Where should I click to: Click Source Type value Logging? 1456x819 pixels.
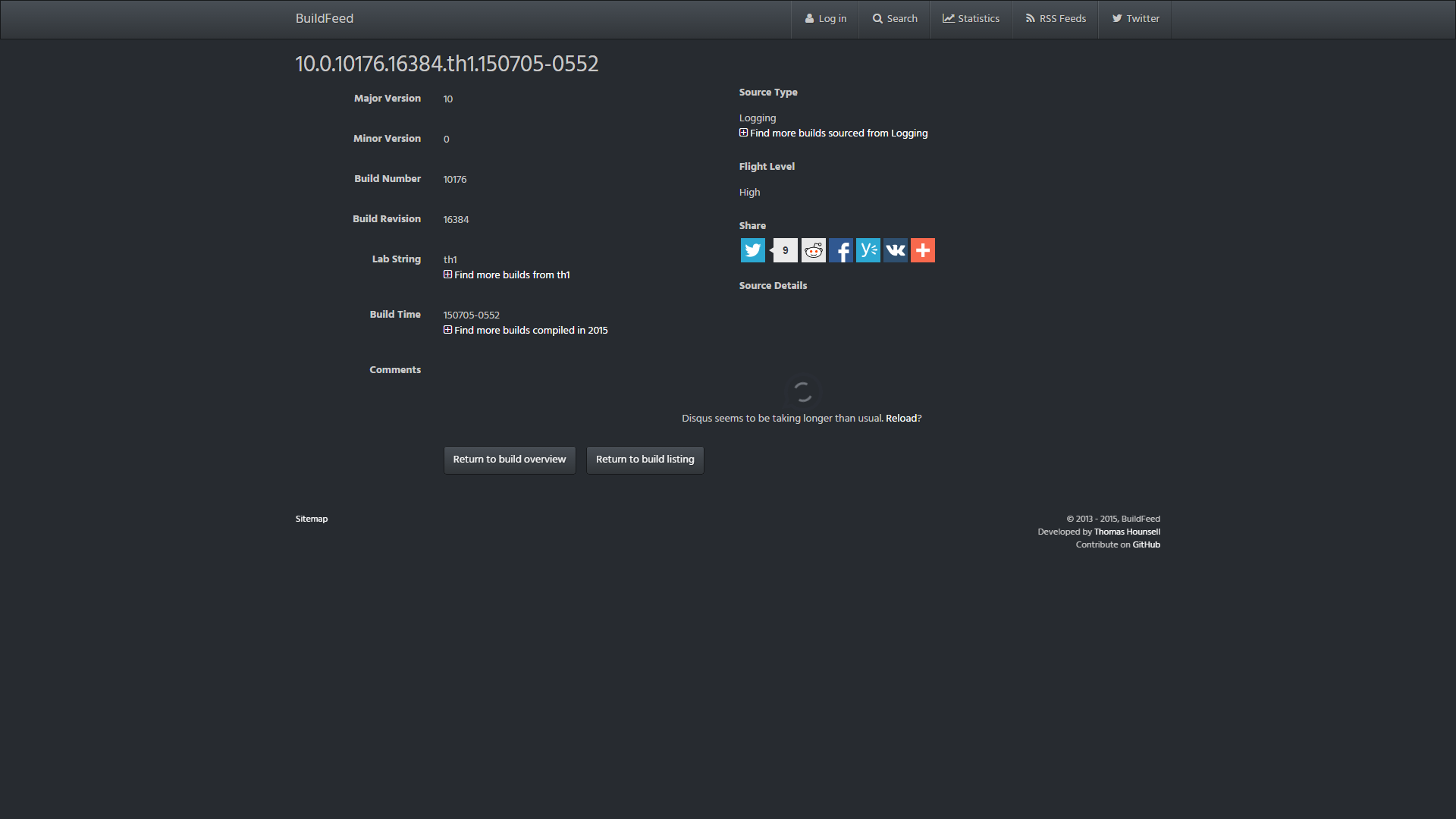tap(758, 118)
